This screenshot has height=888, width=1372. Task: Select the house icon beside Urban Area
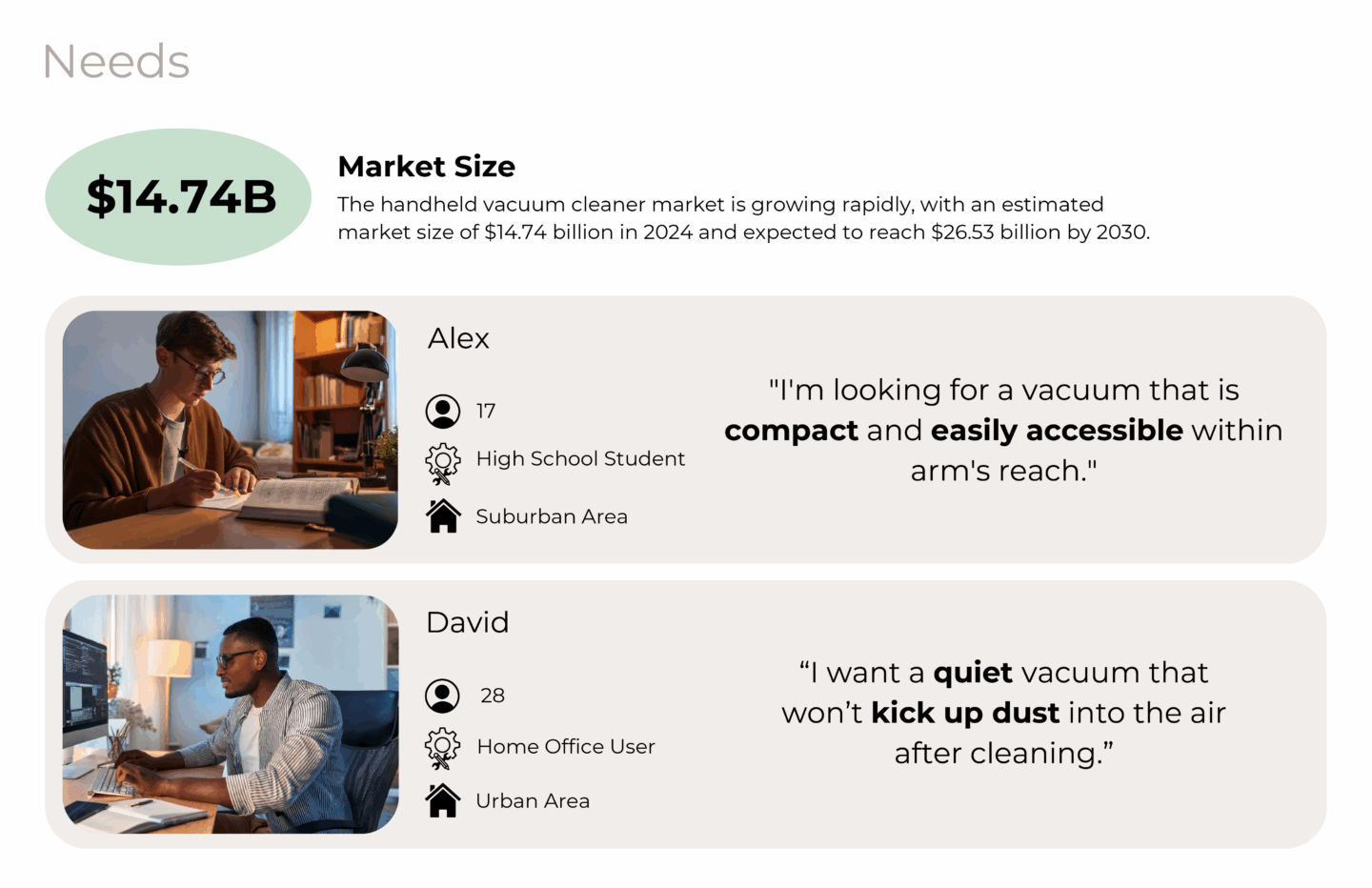click(443, 800)
